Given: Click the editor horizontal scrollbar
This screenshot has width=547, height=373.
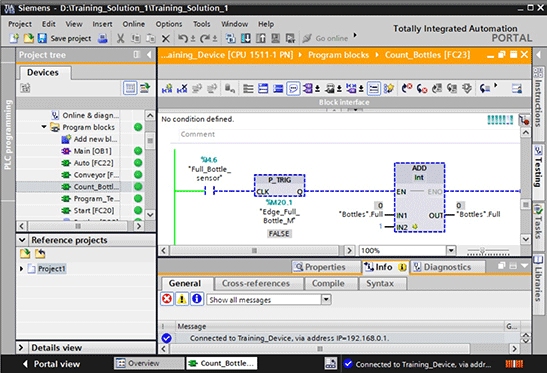Looking at the screenshot, I should point(254,250).
